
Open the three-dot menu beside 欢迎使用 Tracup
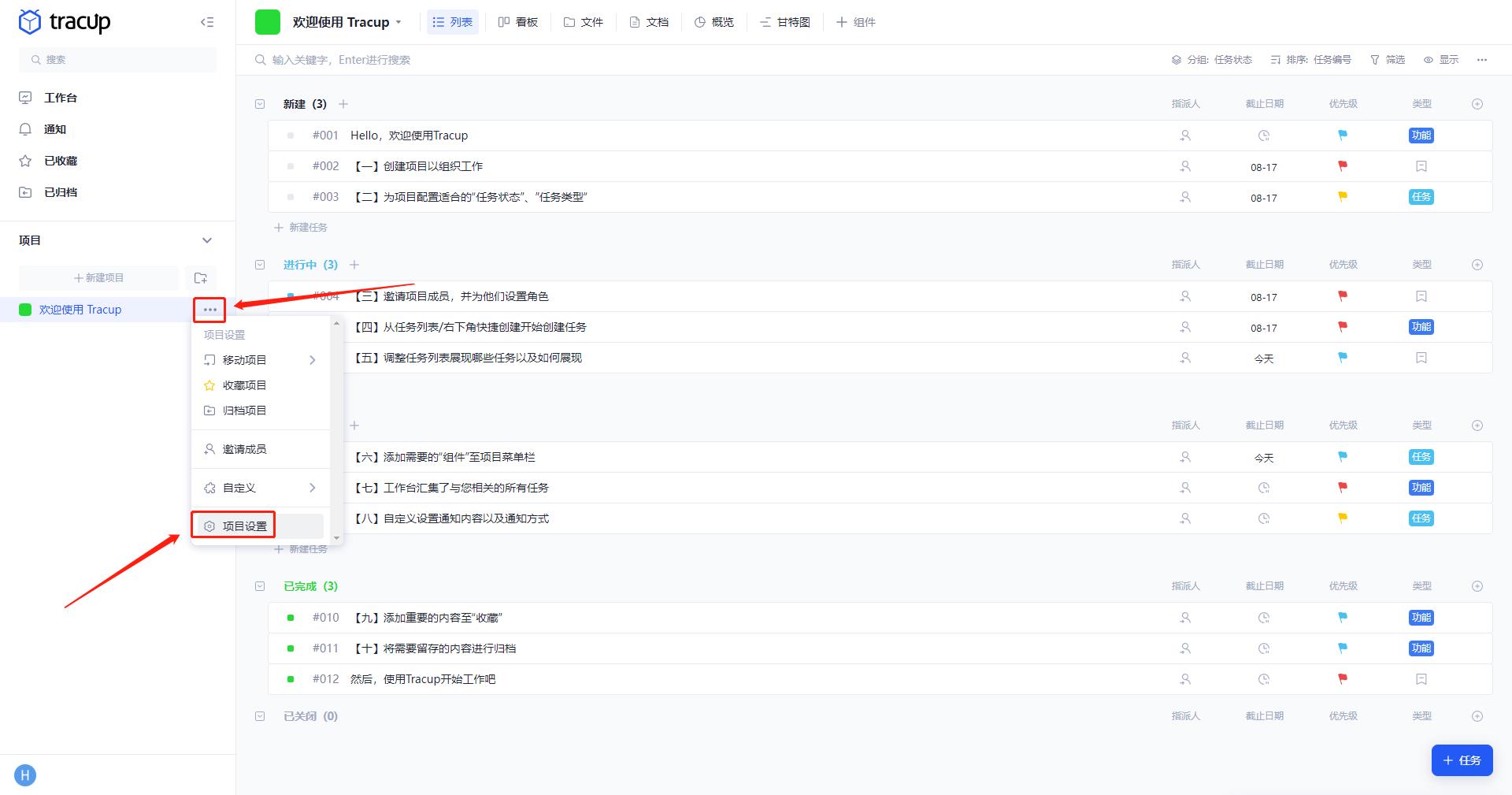pyautogui.click(x=209, y=310)
